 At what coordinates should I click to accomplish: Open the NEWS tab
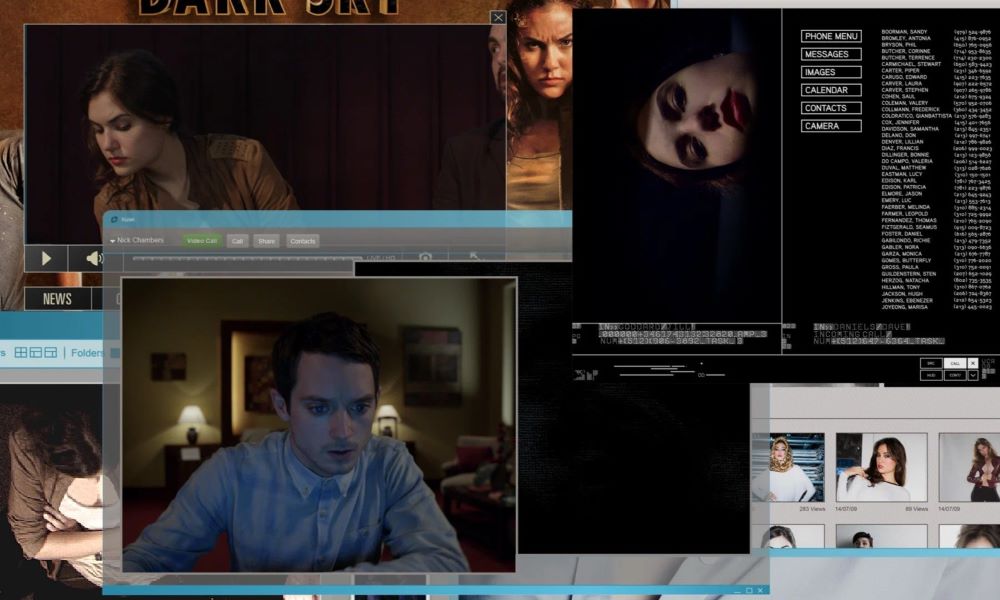pos(57,299)
